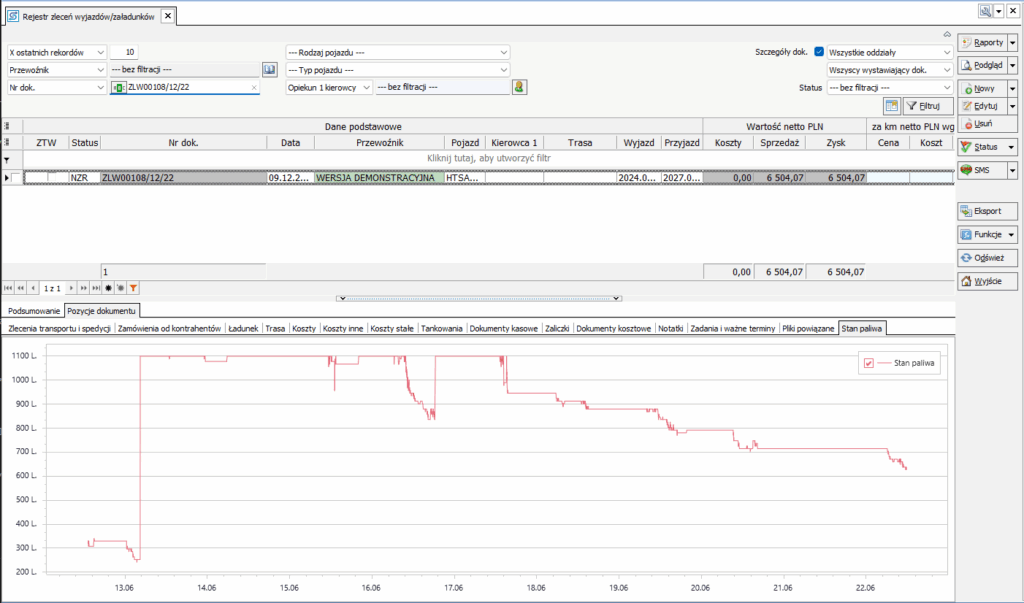Click the grid filter row funnel icon
Image resolution: width=1024 pixels, height=603 pixels.
pos(7,159)
